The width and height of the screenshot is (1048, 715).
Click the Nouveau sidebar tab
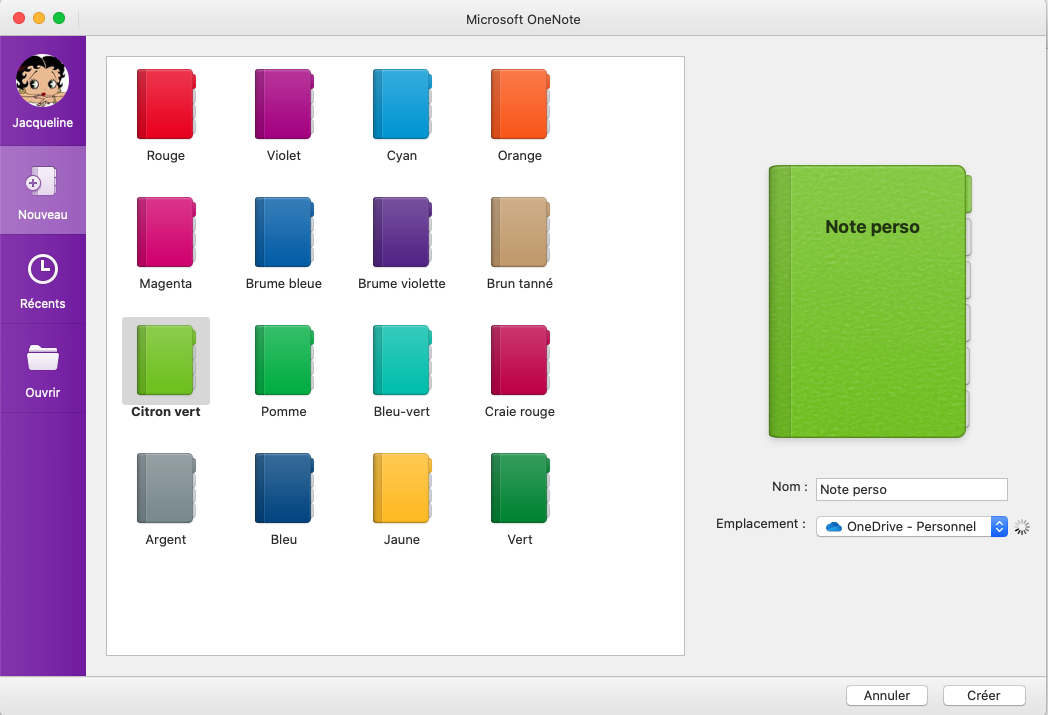click(43, 191)
